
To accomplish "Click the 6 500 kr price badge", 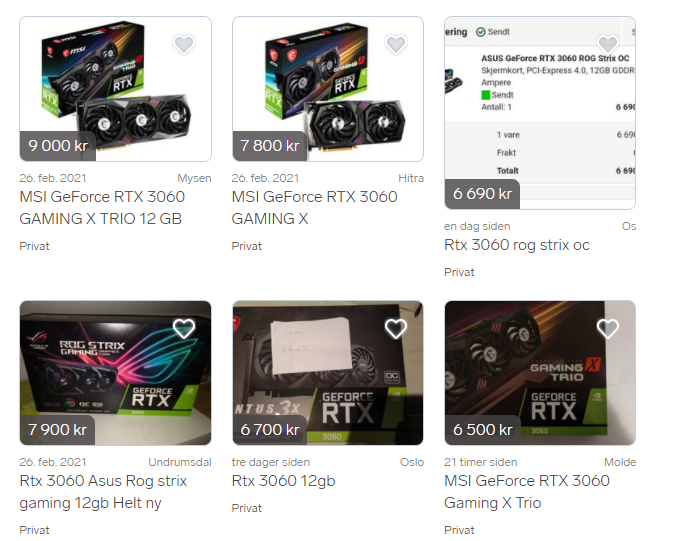I will coord(483,430).
